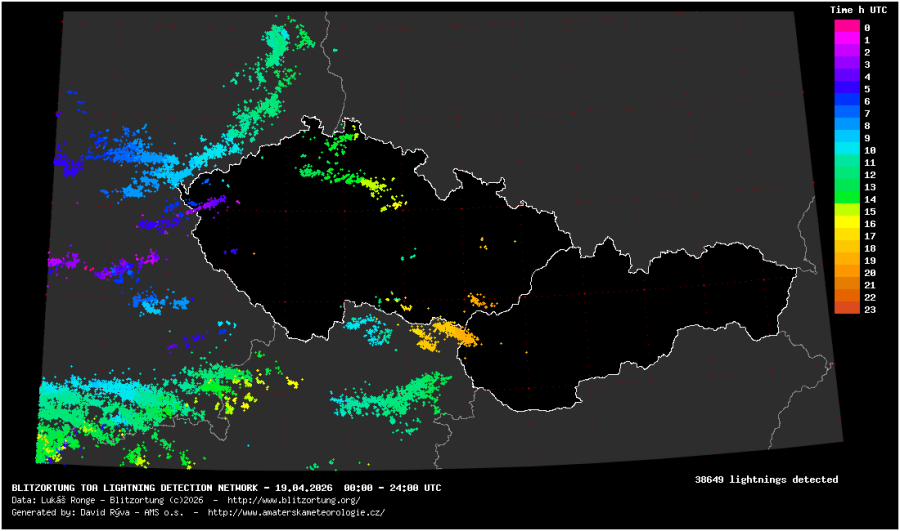Click the amaterskameteorologie.cz URL text
This screenshot has height=531, width=900.
(x=296, y=511)
